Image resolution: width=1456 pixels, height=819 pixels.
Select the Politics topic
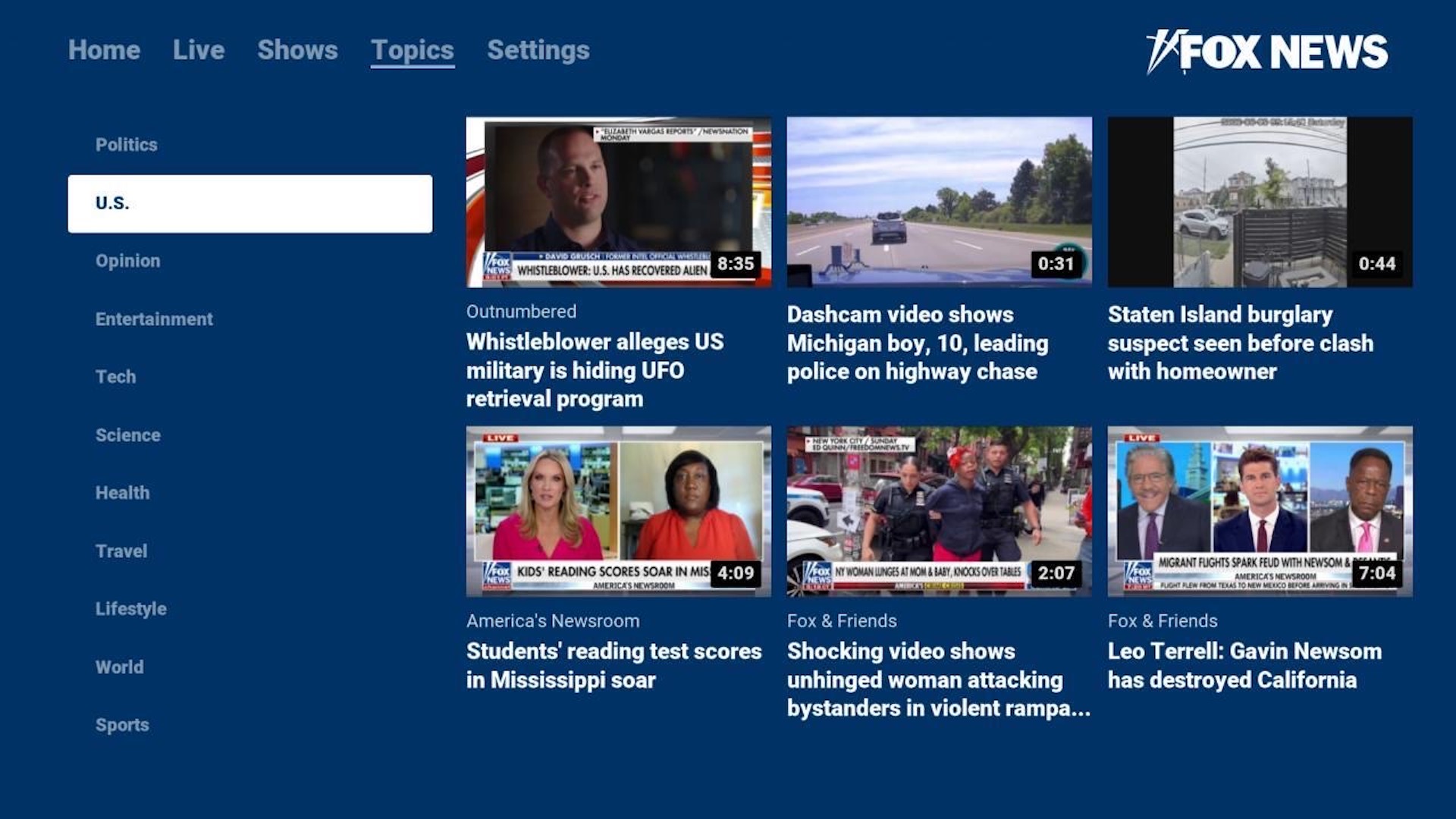(x=126, y=144)
